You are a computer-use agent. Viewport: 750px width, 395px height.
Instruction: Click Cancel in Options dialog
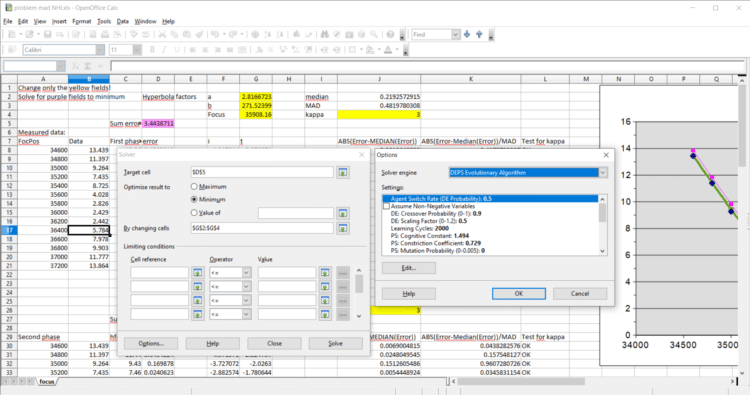pos(580,294)
